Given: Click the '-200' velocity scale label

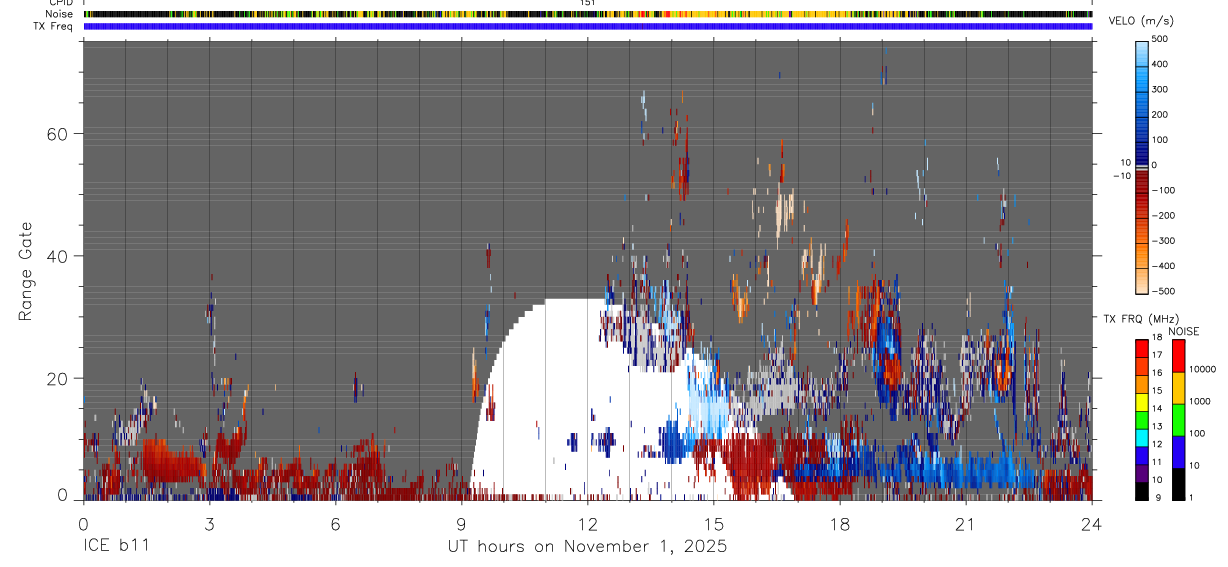Looking at the screenshot, I should (1164, 215).
